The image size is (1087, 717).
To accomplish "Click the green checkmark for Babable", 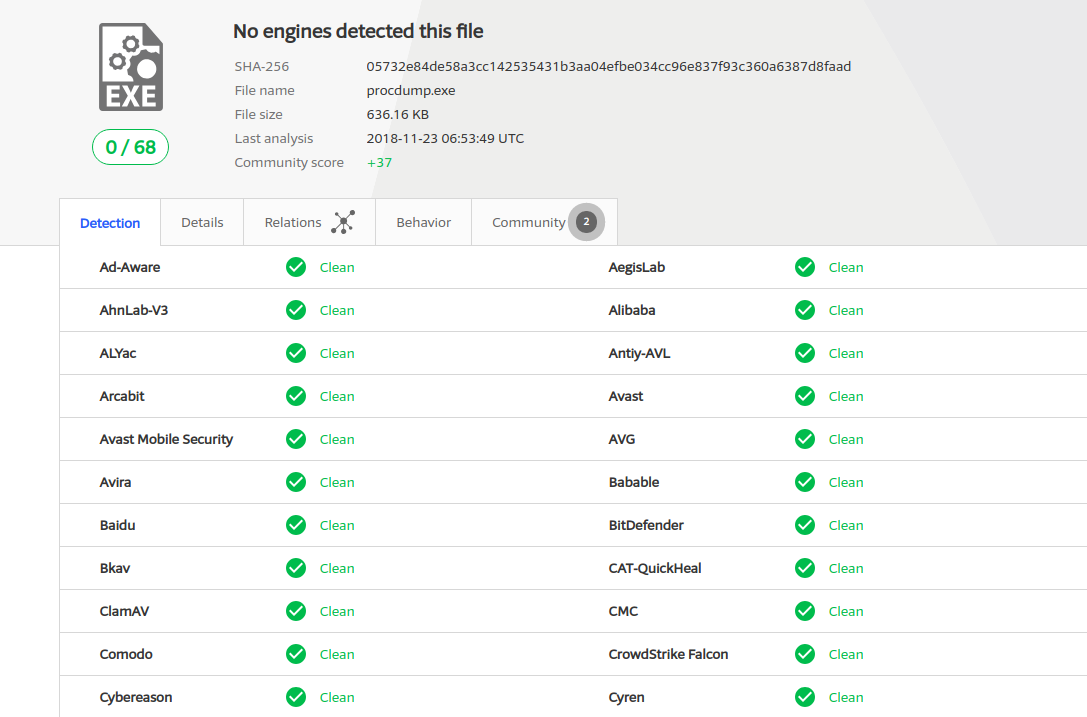I will (x=805, y=482).
